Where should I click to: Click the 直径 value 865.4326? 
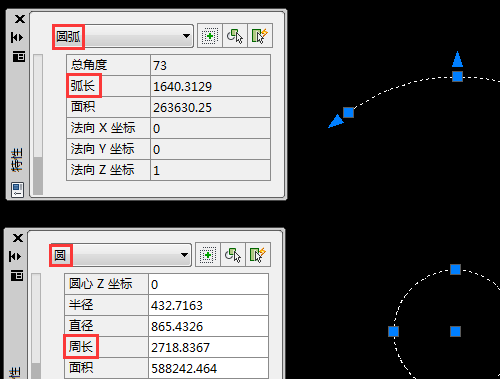[x=208, y=326]
